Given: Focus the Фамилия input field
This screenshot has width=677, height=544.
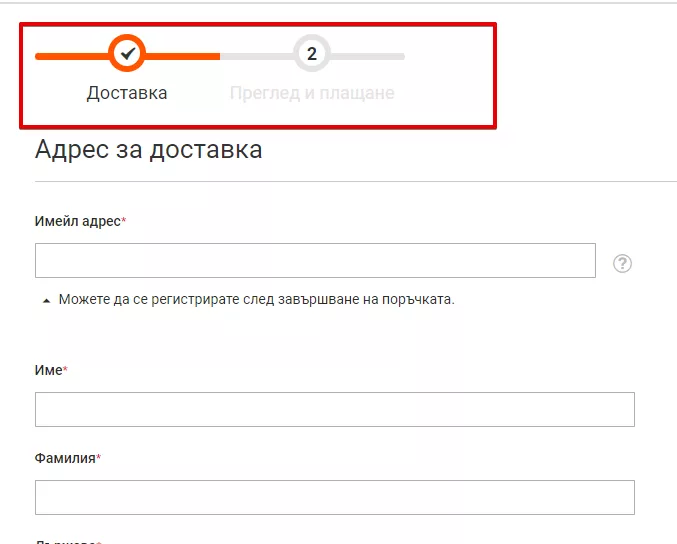Looking at the screenshot, I should click(x=335, y=497).
